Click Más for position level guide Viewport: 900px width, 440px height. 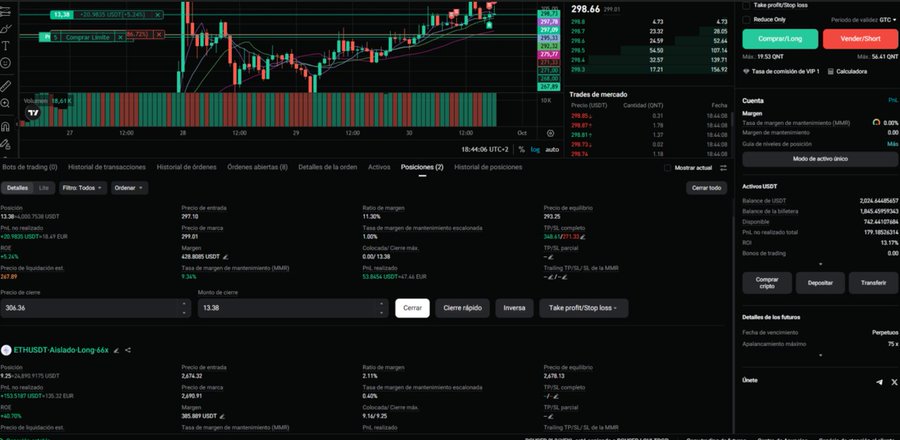click(893, 144)
